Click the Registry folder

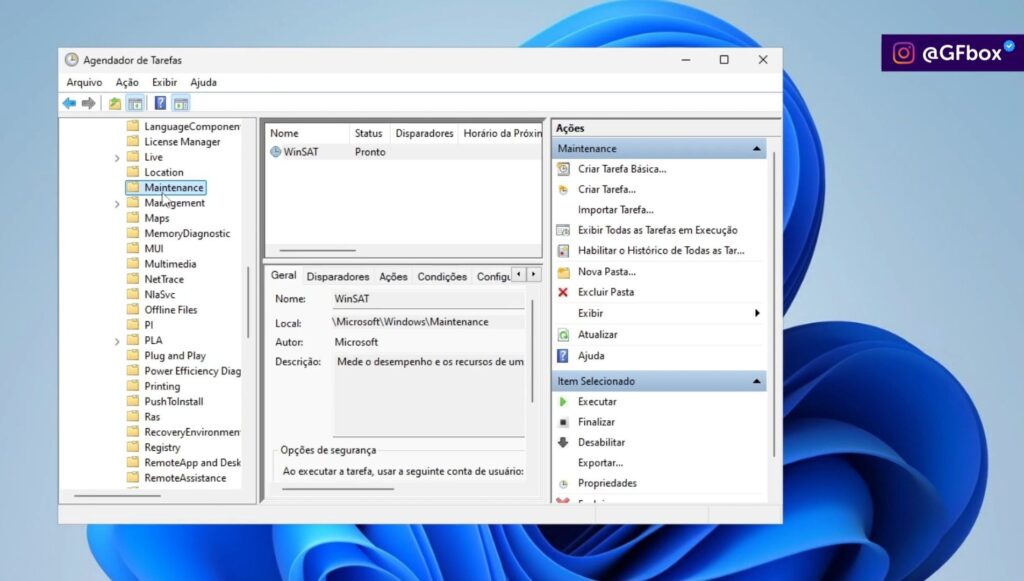point(162,447)
